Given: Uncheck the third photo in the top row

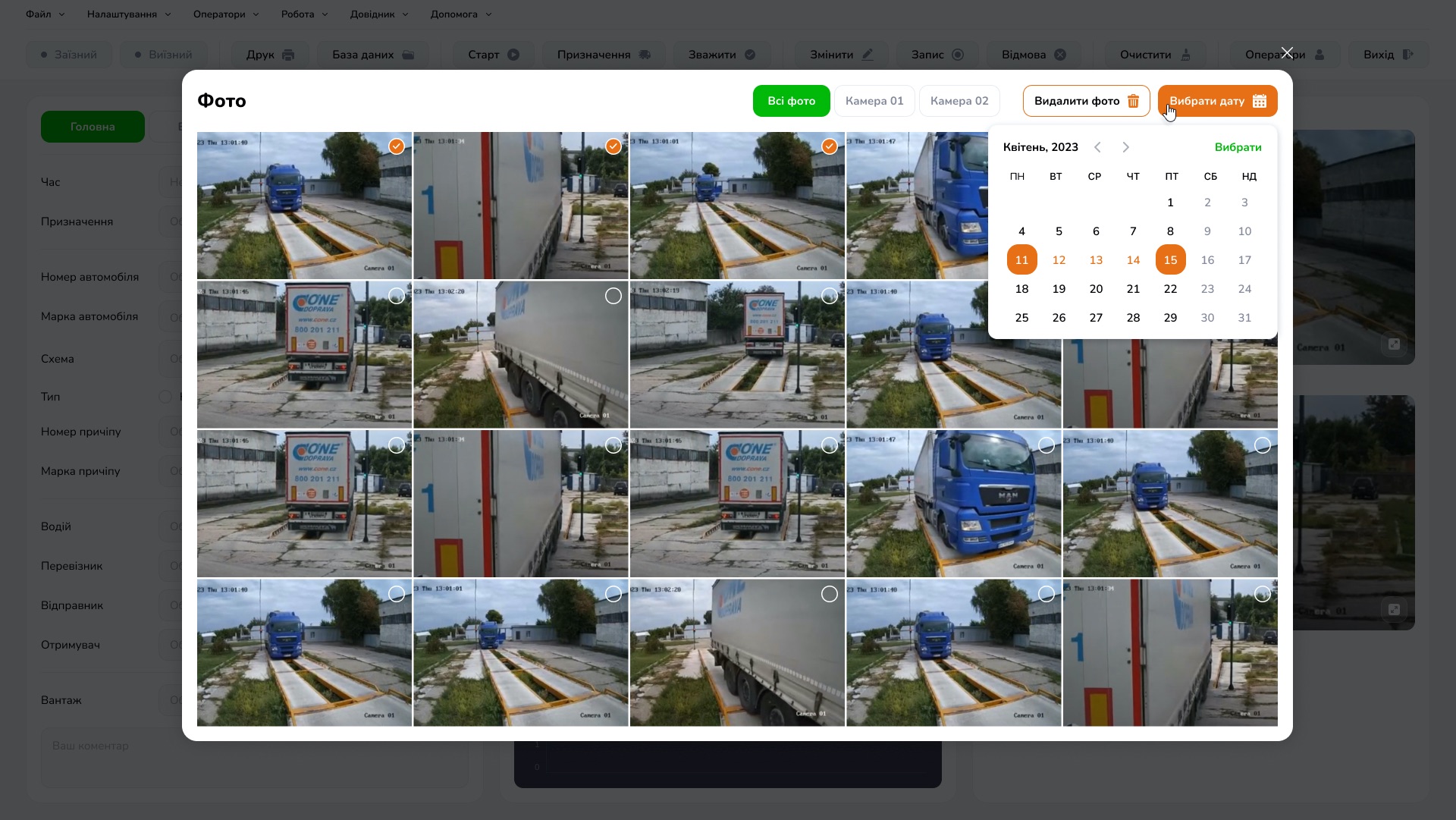Looking at the screenshot, I should coord(830,146).
